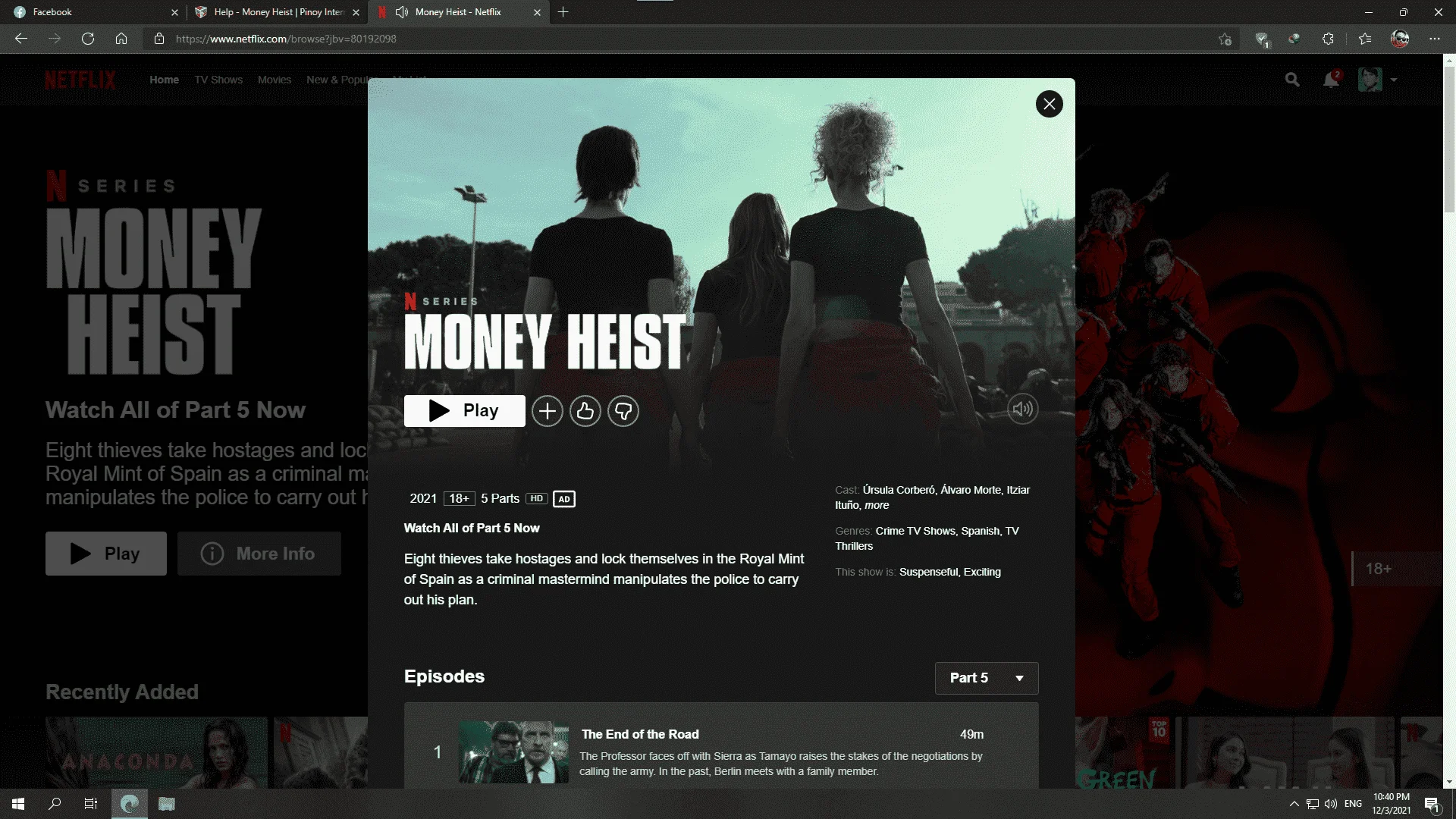Close the Facebook tab
1456x819 pixels.
point(174,12)
